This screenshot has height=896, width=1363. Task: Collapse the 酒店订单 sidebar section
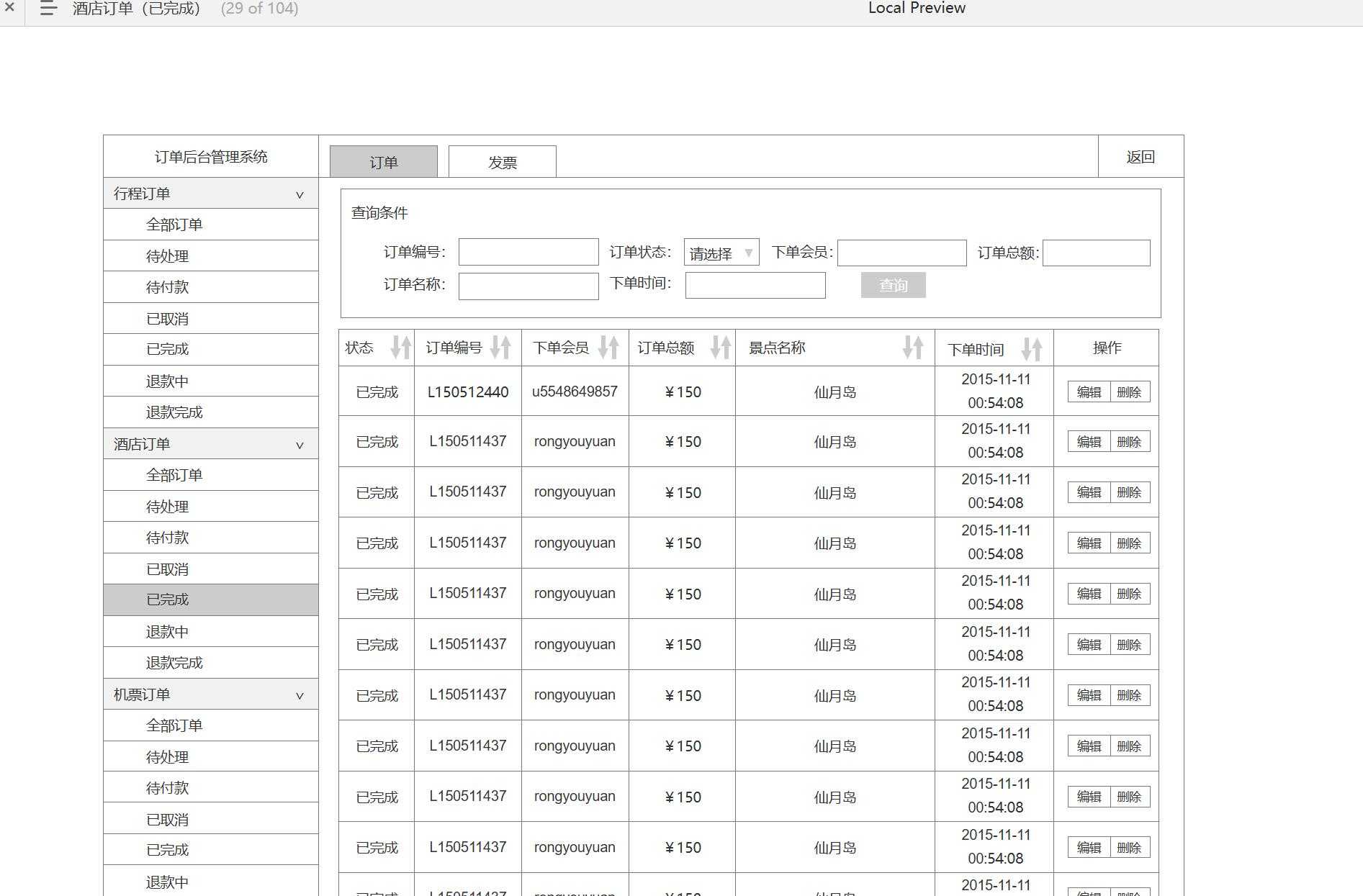300,445
